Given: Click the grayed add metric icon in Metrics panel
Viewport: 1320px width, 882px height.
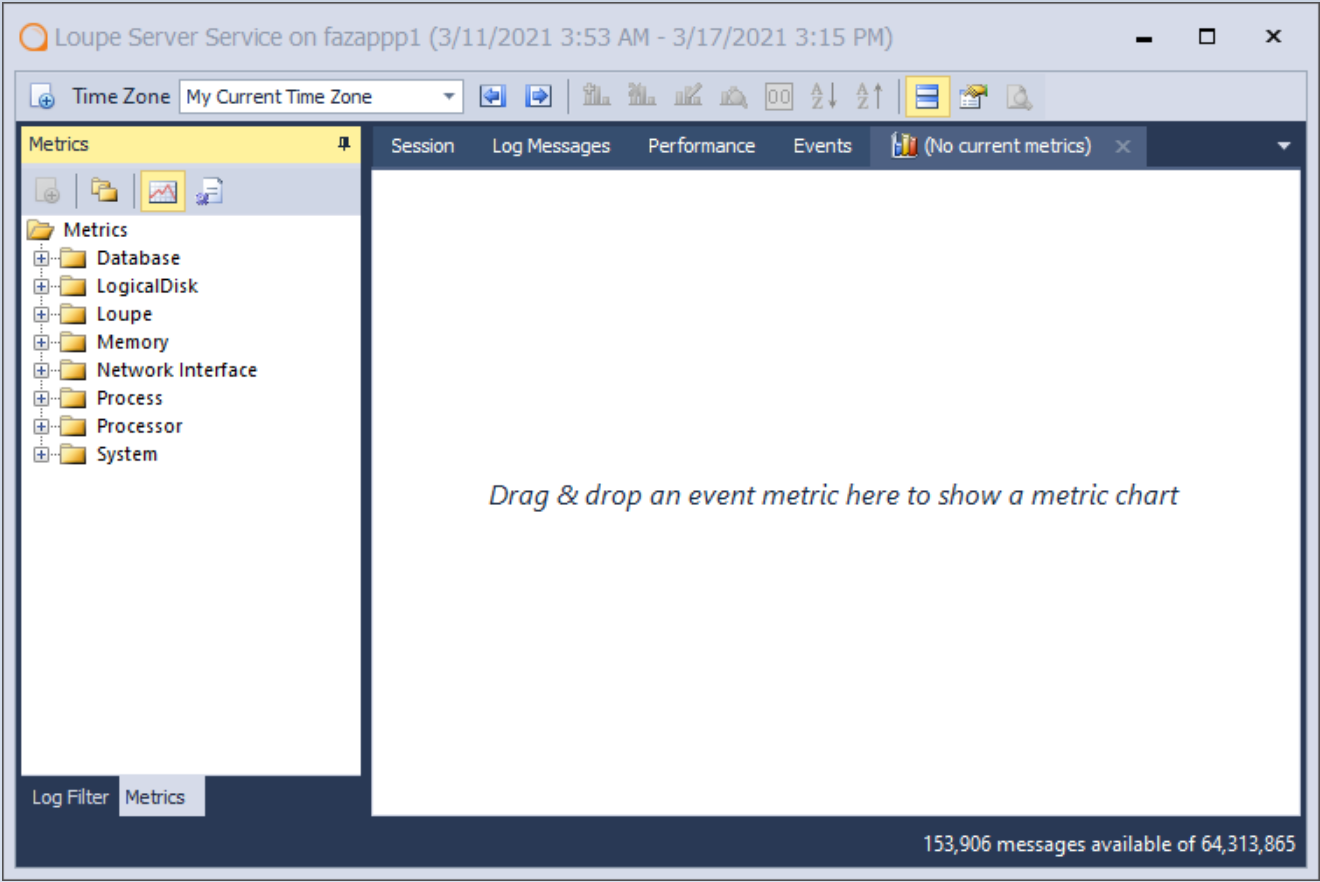Looking at the screenshot, I should 47,191.
